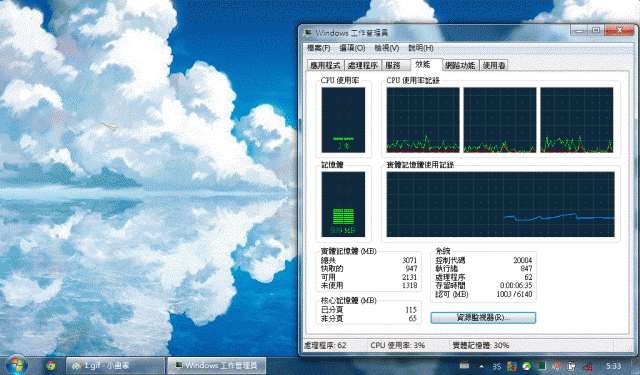Click the 執行緒 value 847

coord(526,268)
